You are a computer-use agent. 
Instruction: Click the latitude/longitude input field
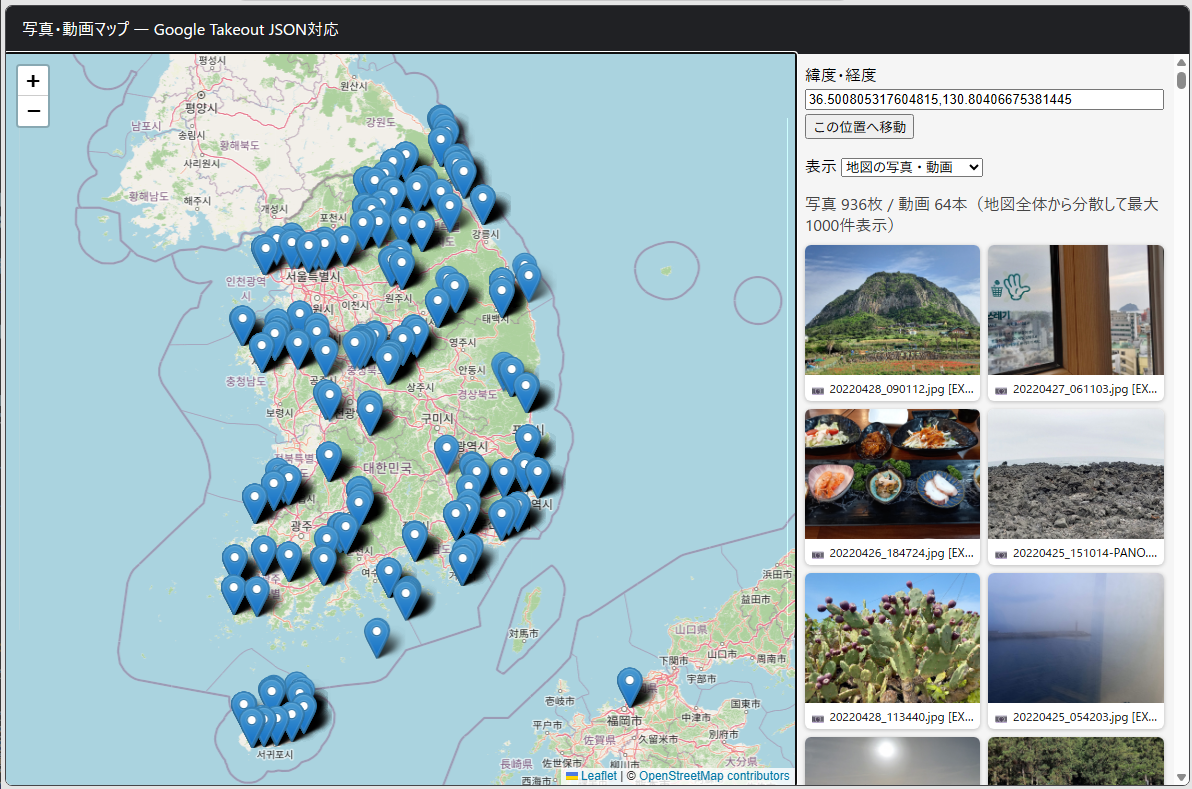[984, 100]
